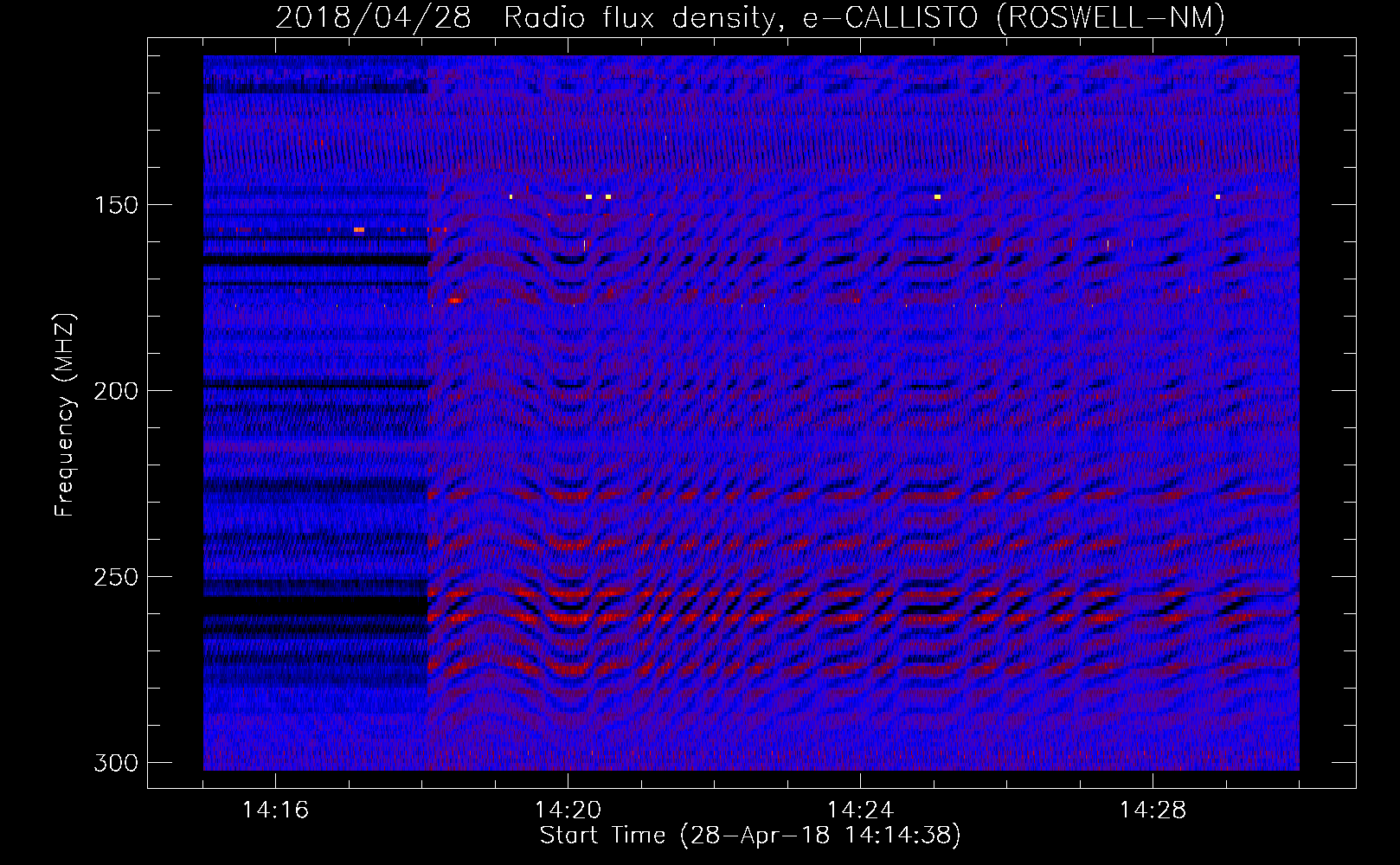Click the 250 frequency tick label
1400x865 pixels.
tap(116, 577)
